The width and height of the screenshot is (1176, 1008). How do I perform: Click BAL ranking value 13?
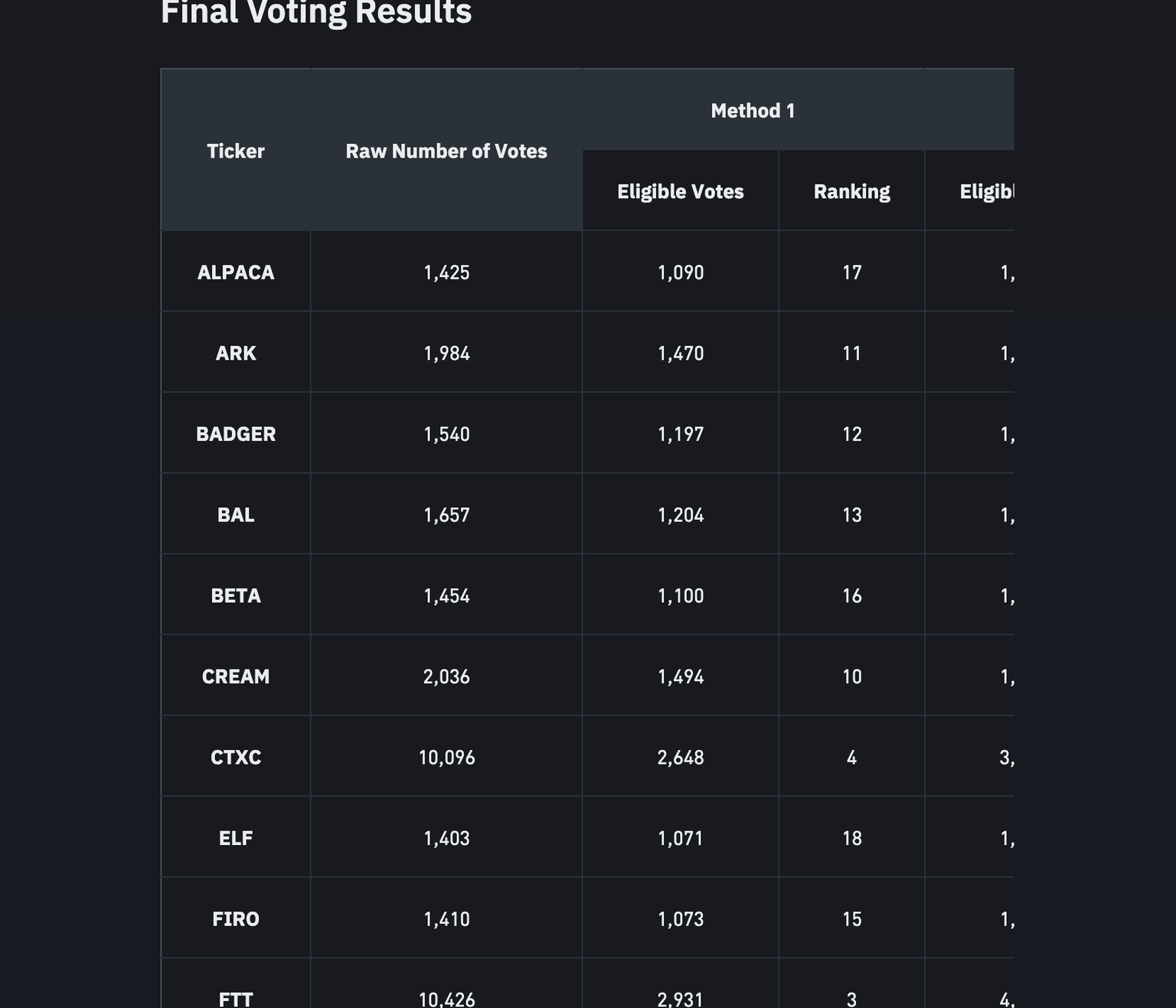click(x=851, y=514)
